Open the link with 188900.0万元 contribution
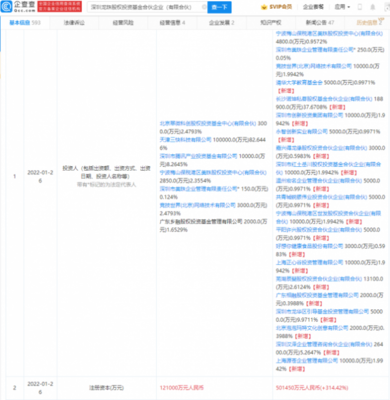The image size is (390, 400). tap(324, 99)
